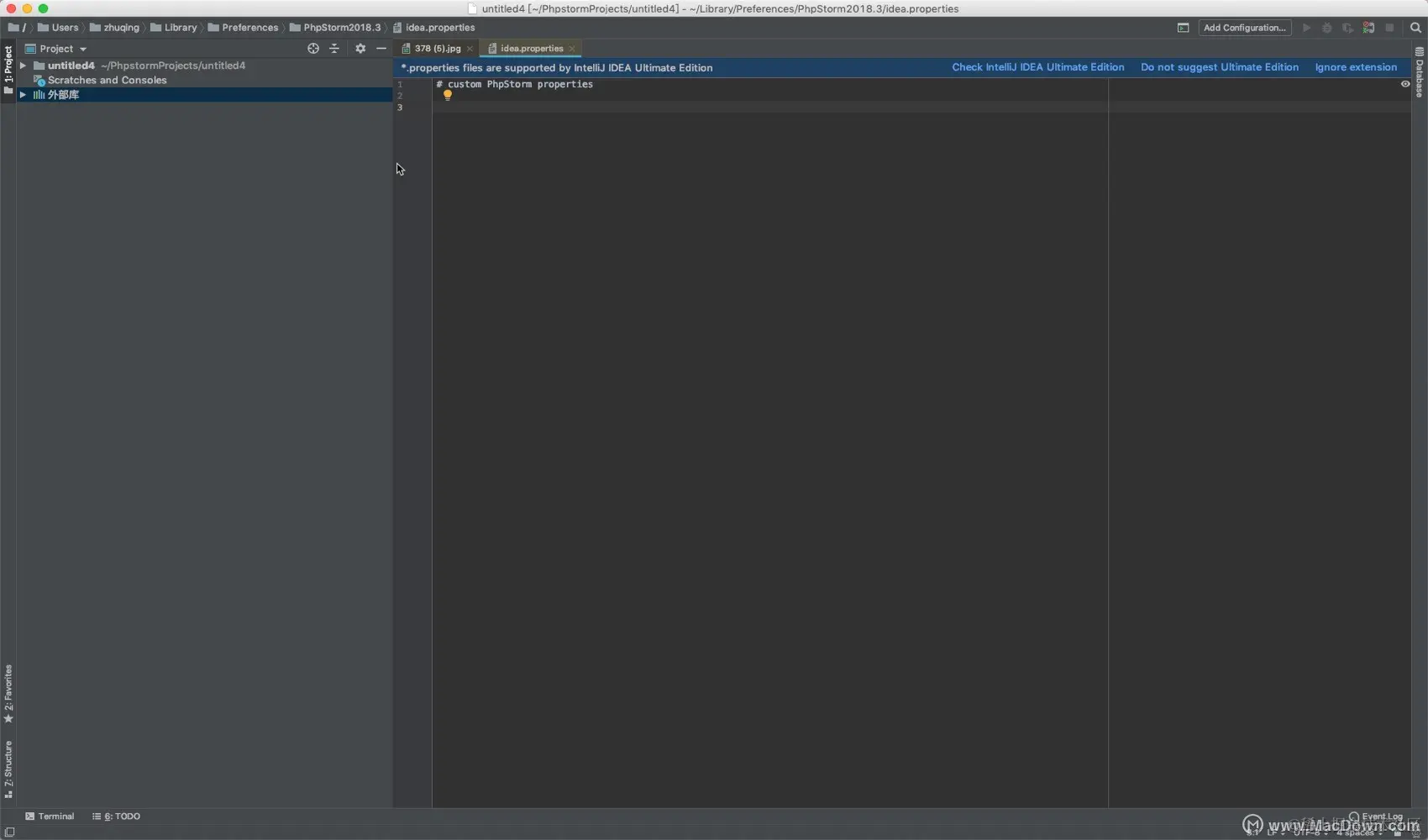Open the LF line separator dropdown
The height and width of the screenshot is (840, 1428).
(x=1275, y=832)
